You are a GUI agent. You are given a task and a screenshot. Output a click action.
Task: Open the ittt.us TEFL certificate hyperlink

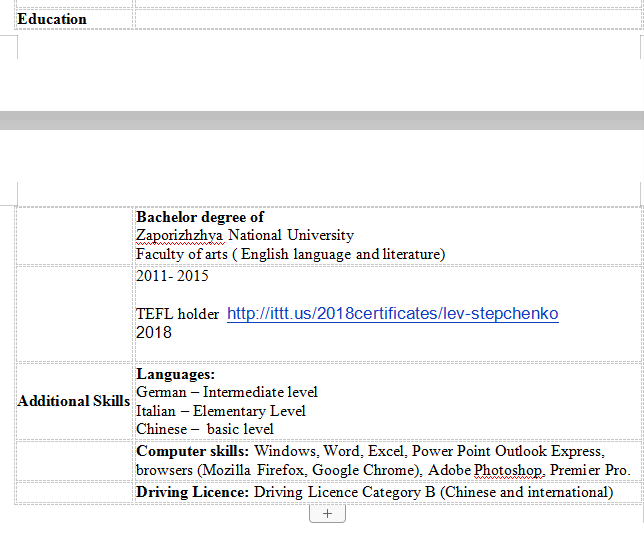point(392,314)
